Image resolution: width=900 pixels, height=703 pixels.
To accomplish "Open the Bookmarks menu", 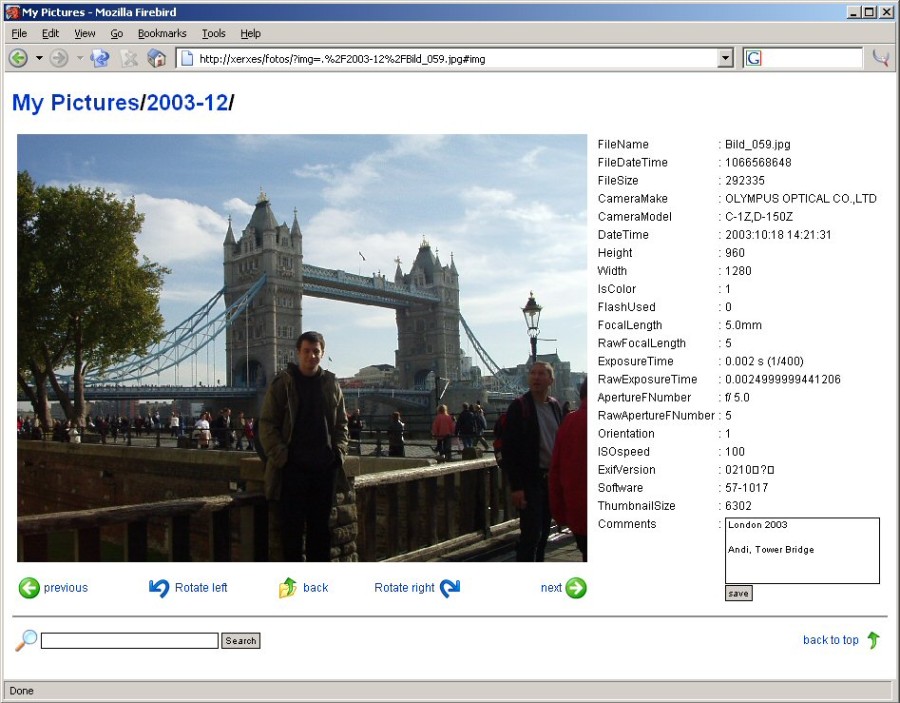I will [x=162, y=33].
